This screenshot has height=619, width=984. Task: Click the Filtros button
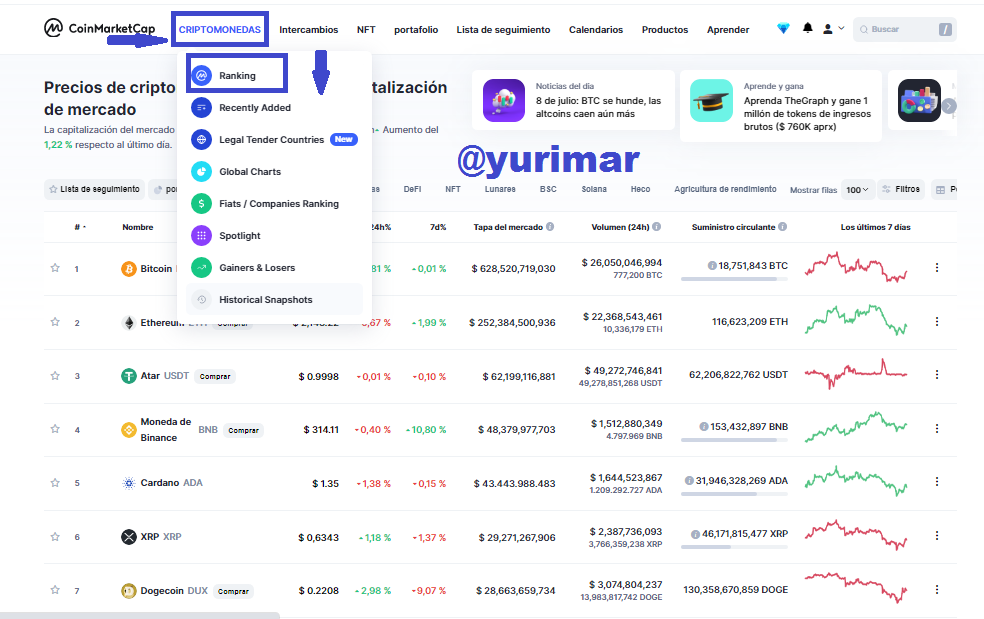click(901, 189)
